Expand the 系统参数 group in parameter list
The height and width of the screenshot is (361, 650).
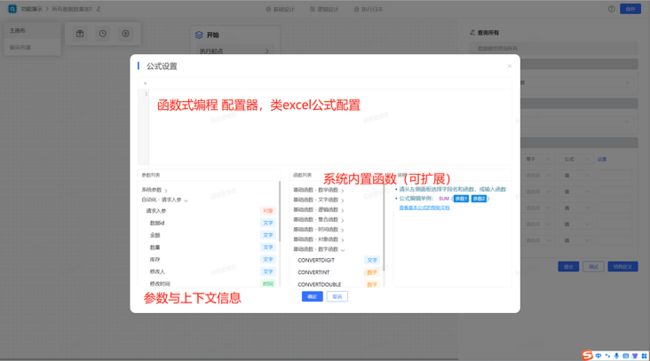[x=154, y=190]
